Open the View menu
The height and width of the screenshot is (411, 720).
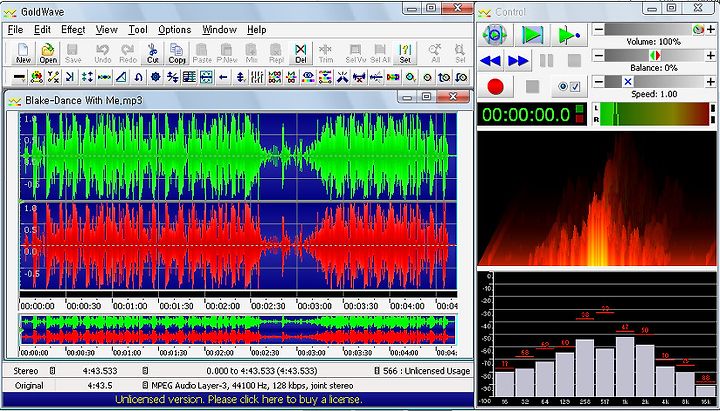pos(107,30)
